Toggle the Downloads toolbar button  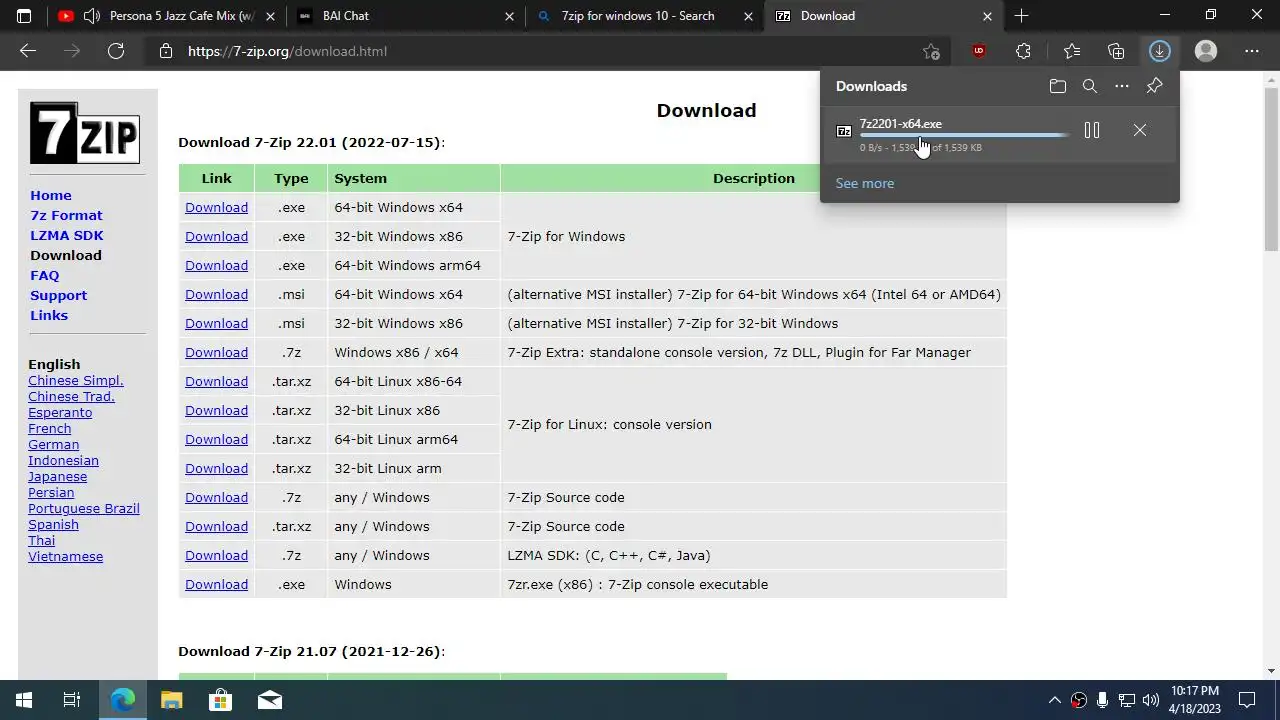tap(1159, 51)
